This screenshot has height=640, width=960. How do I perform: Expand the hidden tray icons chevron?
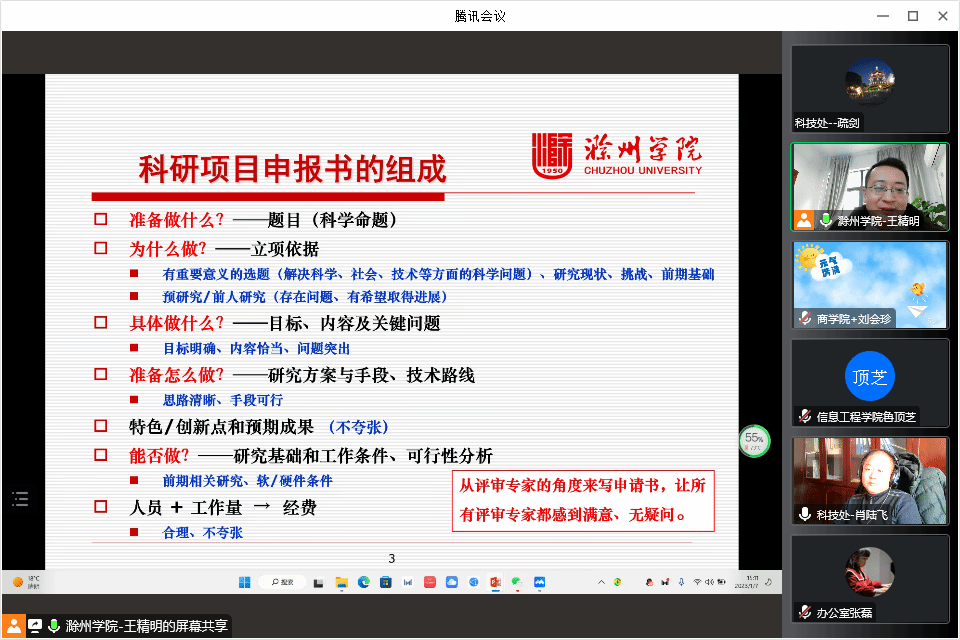[x=600, y=582]
